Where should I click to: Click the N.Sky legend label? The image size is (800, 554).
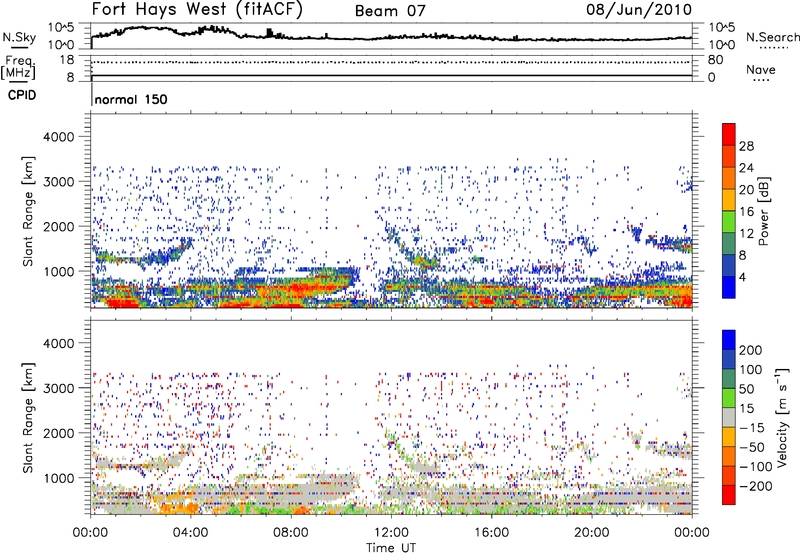click(x=19, y=37)
